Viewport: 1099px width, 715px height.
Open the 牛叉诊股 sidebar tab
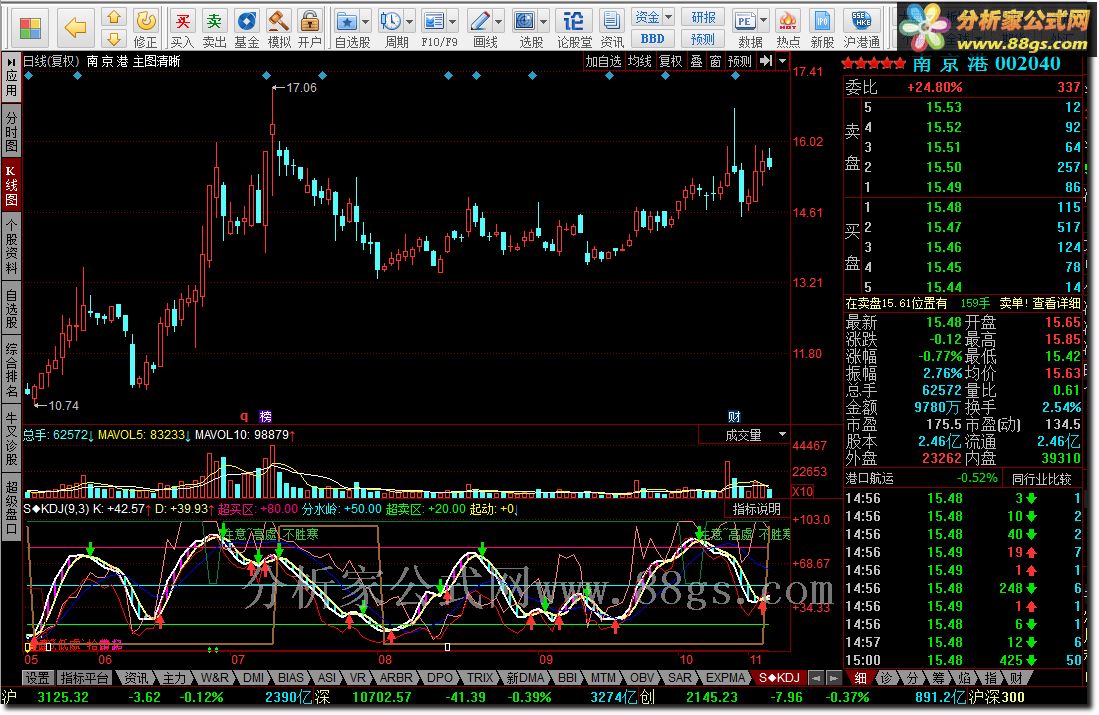pos(11,440)
